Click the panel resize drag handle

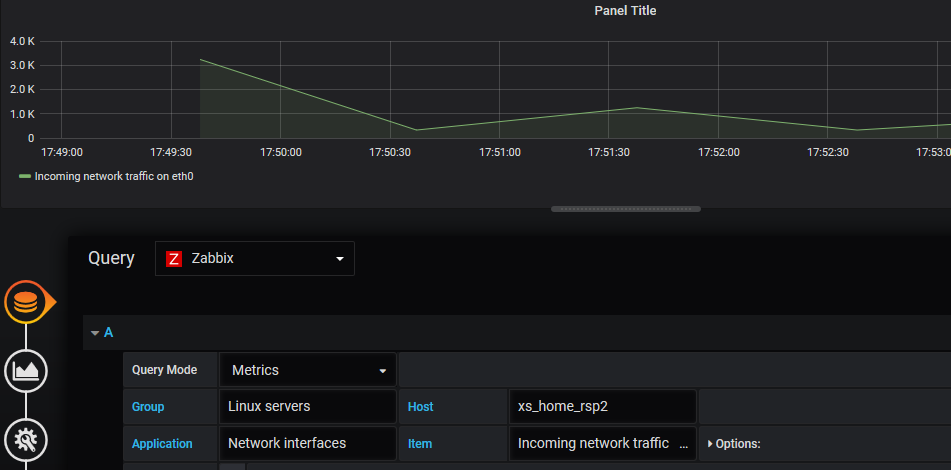(x=625, y=209)
